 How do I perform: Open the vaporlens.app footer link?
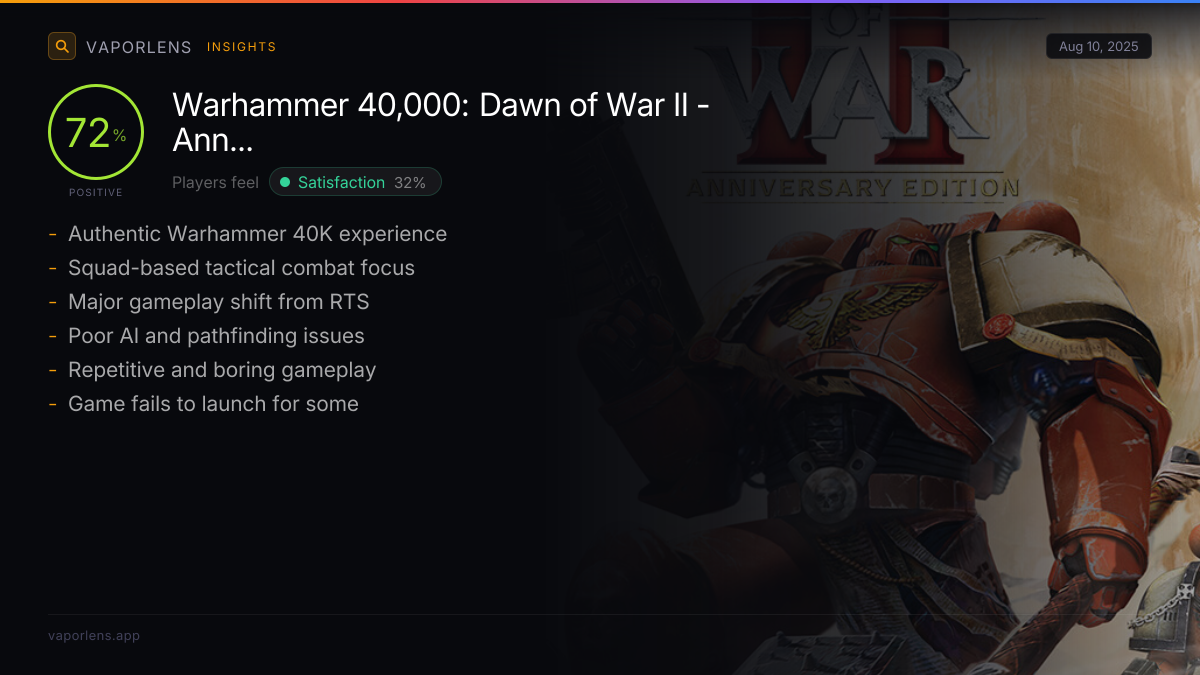coord(94,636)
